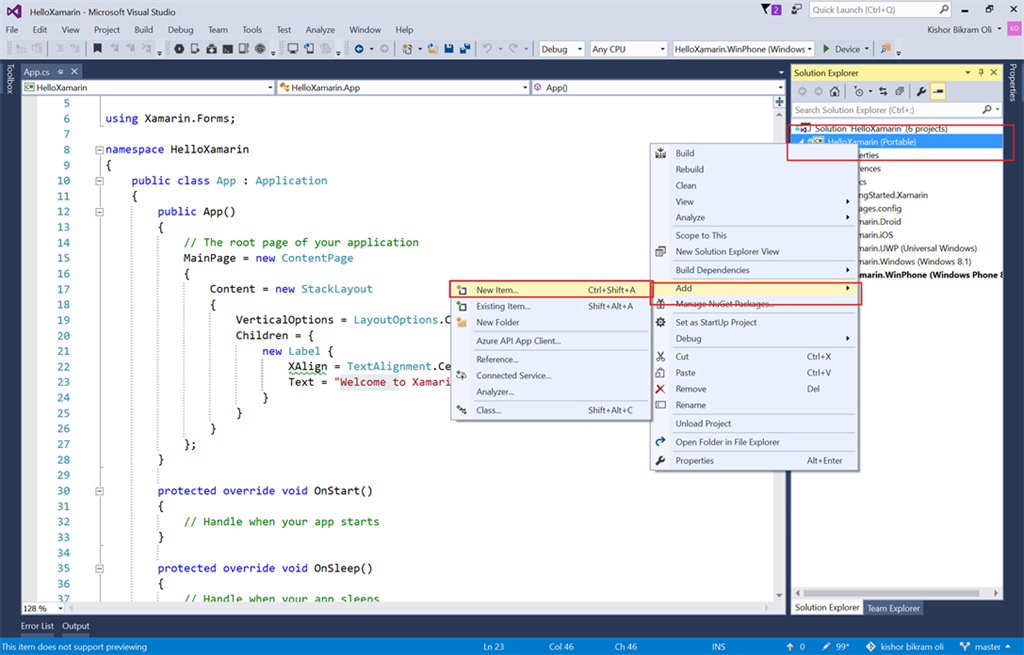Open Properties wrench icon in Solution Explorer
The width and height of the screenshot is (1024, 655).
[921, 91]
